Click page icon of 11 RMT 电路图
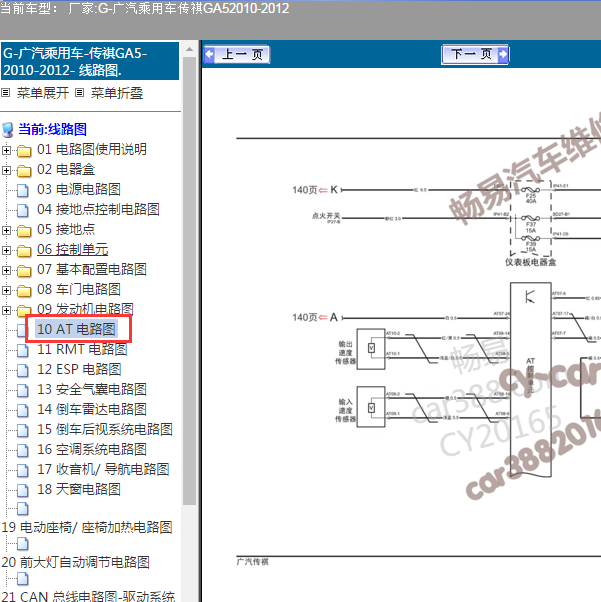The height and width of the screenshot is (602, 601). tap(23, 350)
